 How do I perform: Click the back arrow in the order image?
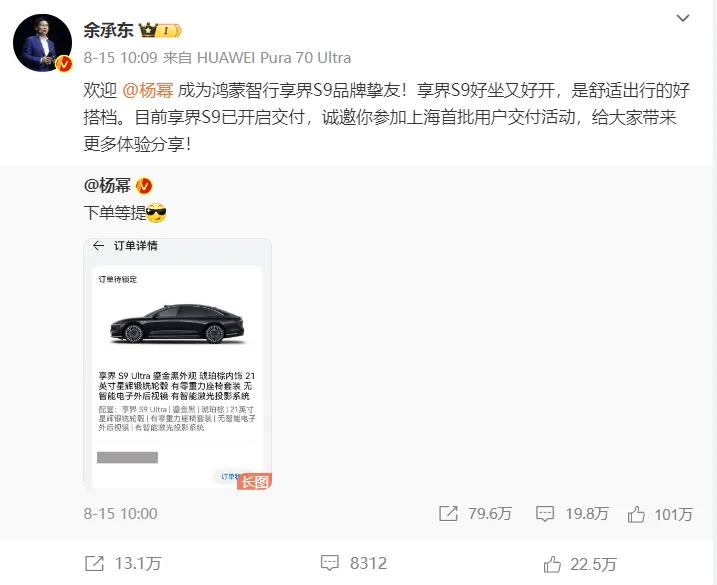coord(98,246)
